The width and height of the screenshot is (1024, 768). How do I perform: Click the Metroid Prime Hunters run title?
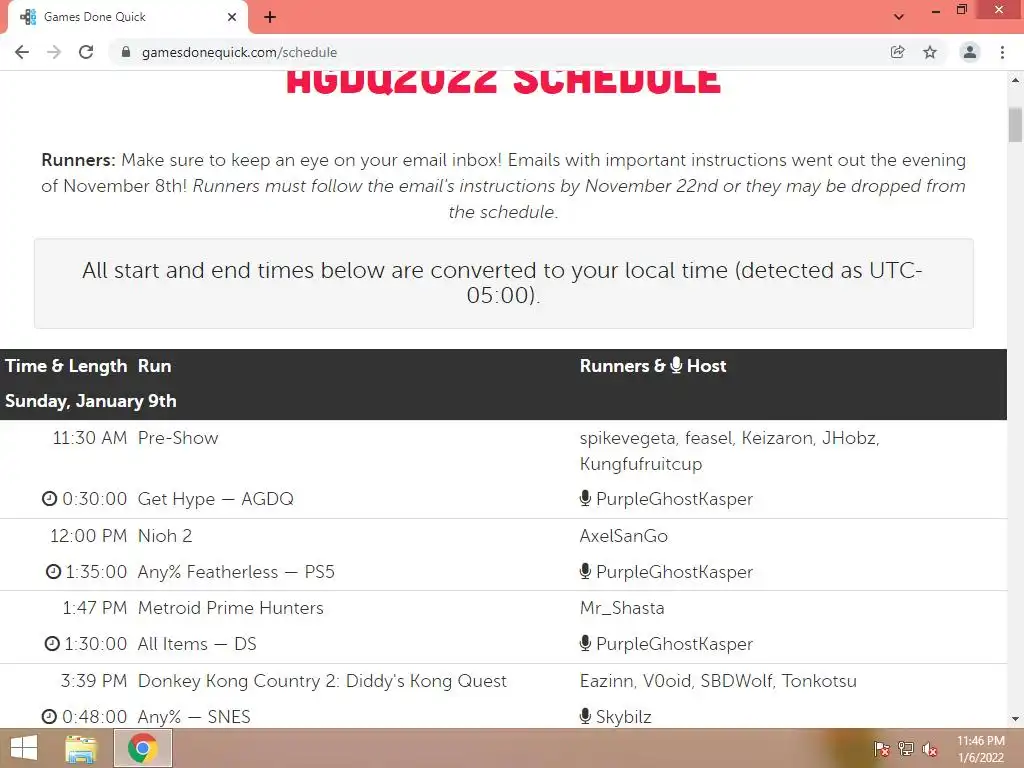tap(231, 608)
